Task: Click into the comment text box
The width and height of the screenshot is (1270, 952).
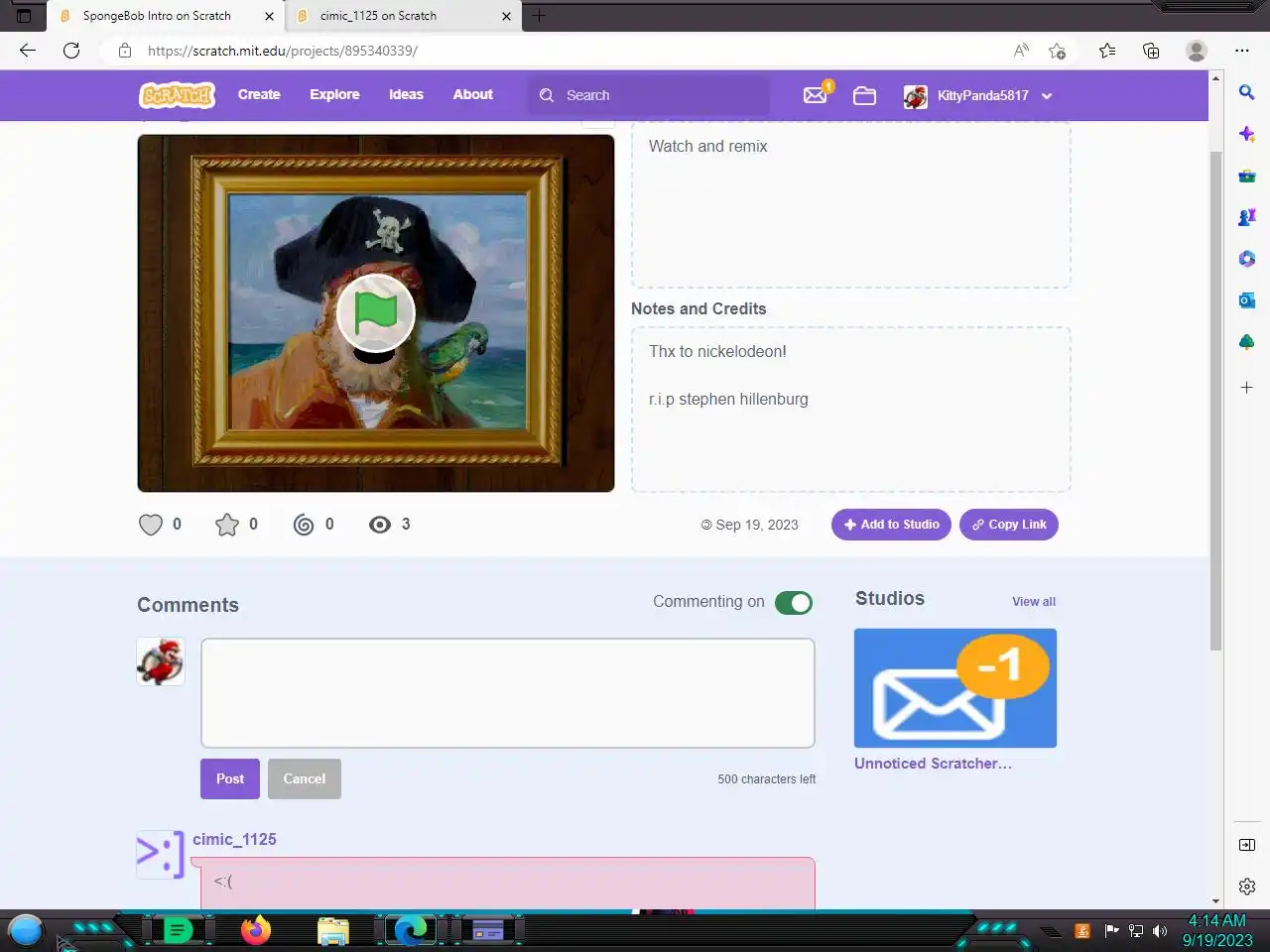Action: tap(508, 693)
